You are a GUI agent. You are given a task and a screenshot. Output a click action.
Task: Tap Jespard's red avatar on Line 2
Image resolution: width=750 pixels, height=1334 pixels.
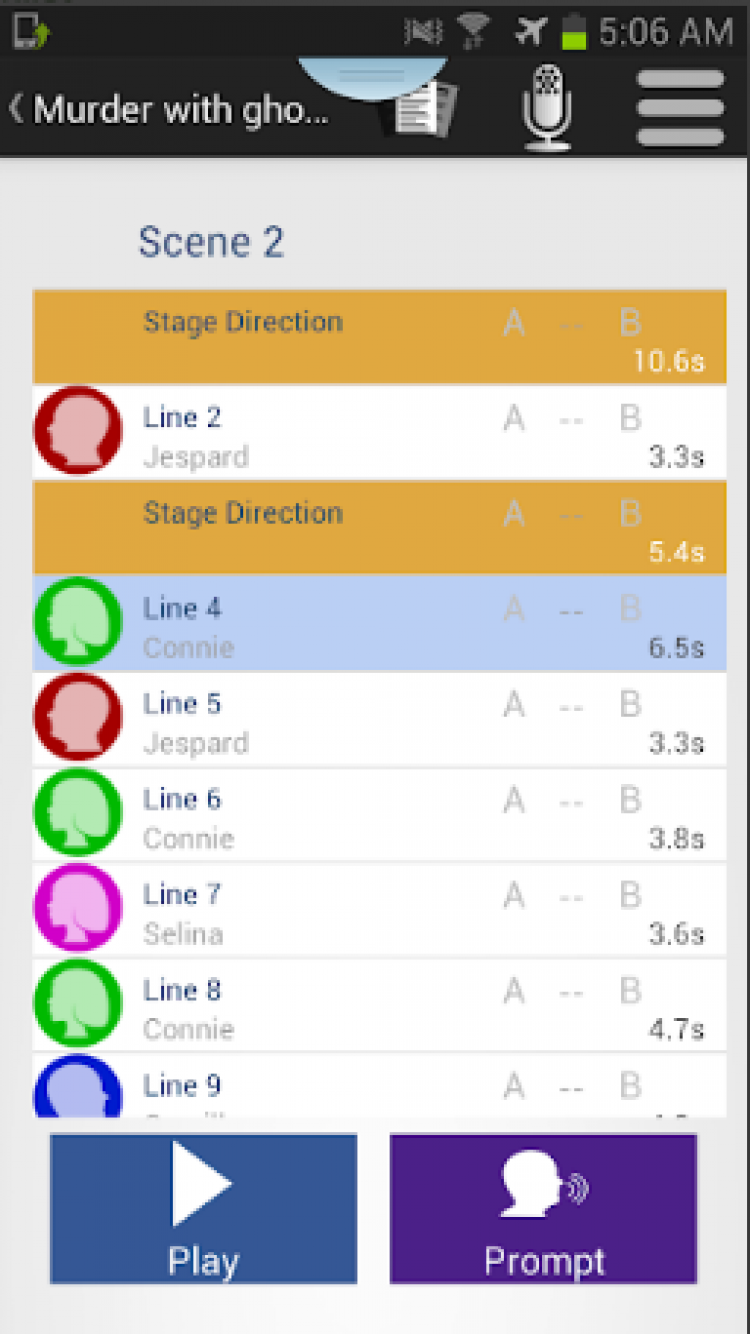point(77,431)
